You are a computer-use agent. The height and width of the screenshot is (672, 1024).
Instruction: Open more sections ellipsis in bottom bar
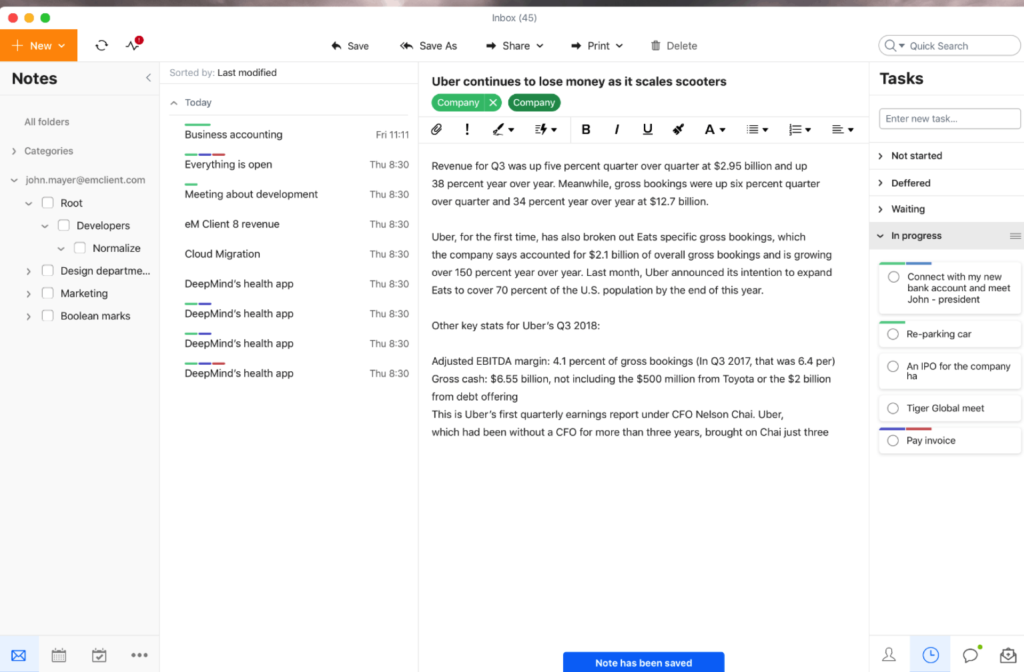pos(139,655)
